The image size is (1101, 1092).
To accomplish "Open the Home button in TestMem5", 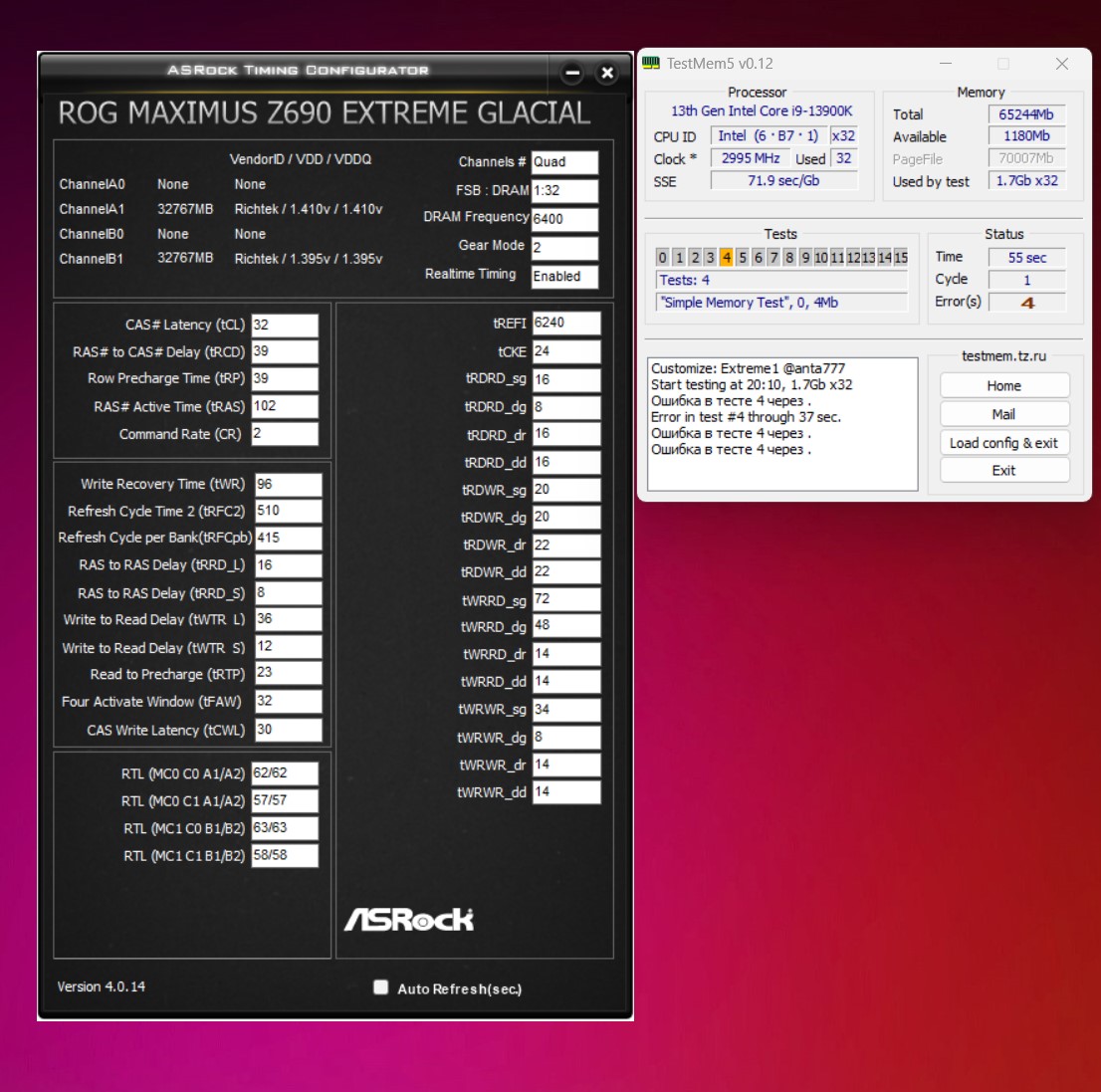I will click(1004, 385).
